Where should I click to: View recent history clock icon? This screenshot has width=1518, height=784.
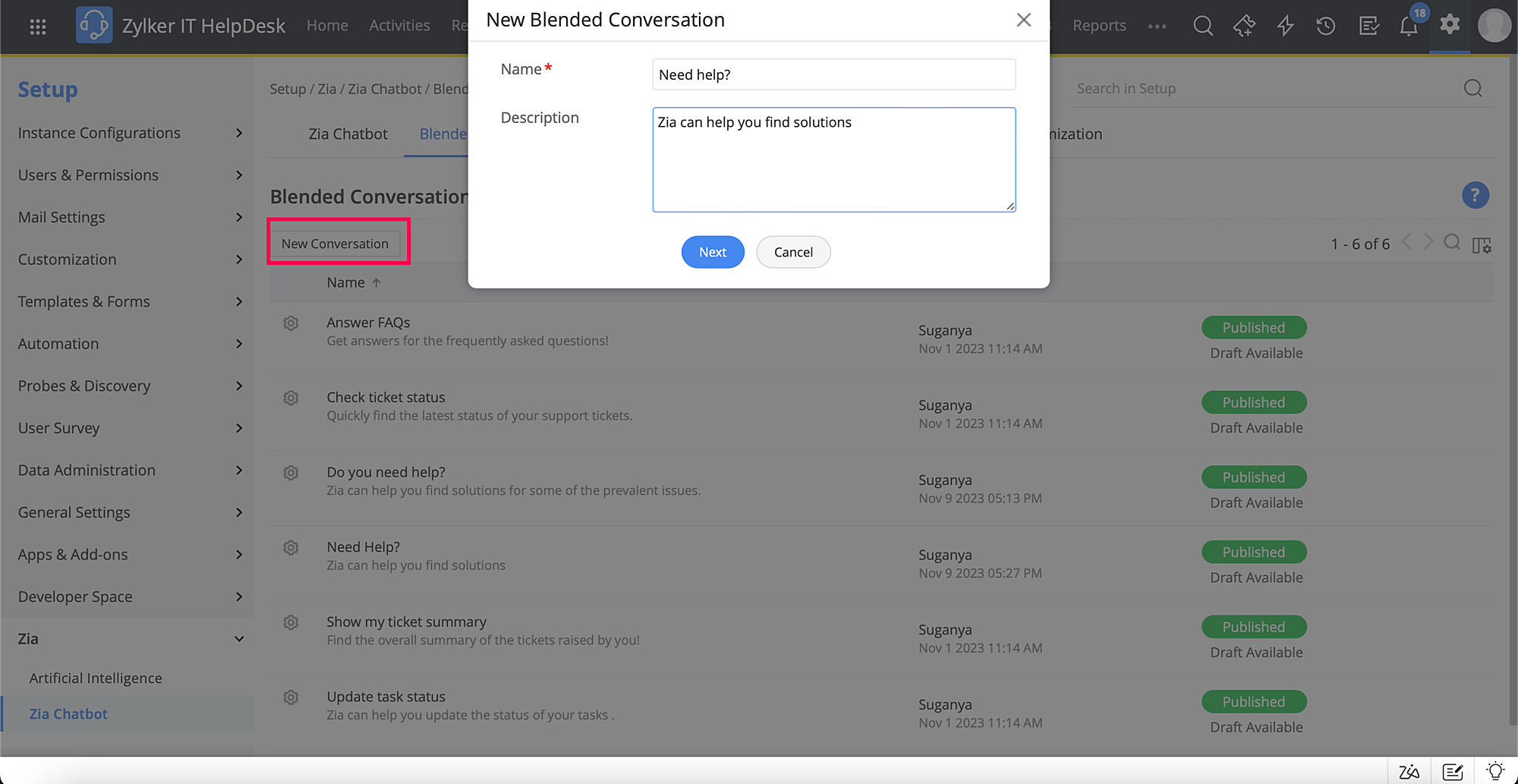(1326, 25)
